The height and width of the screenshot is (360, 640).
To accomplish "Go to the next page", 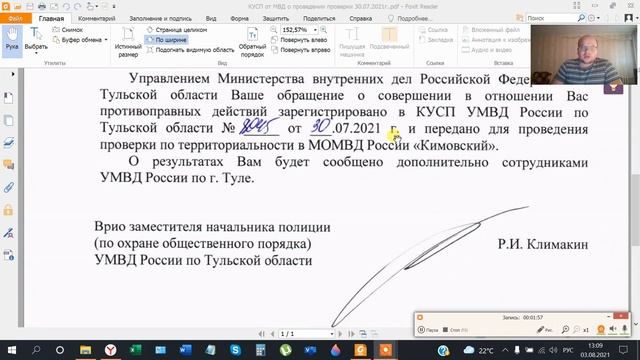I will click(341, 334).
